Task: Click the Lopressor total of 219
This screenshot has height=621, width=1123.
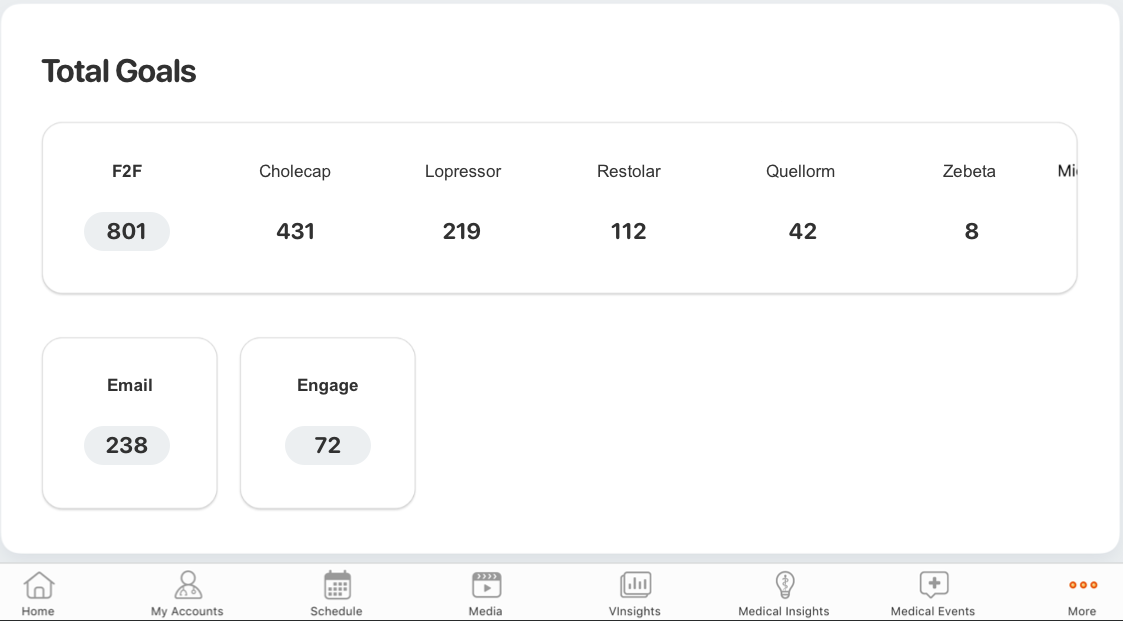Action: pyautogui.click(x=462, y=231)
